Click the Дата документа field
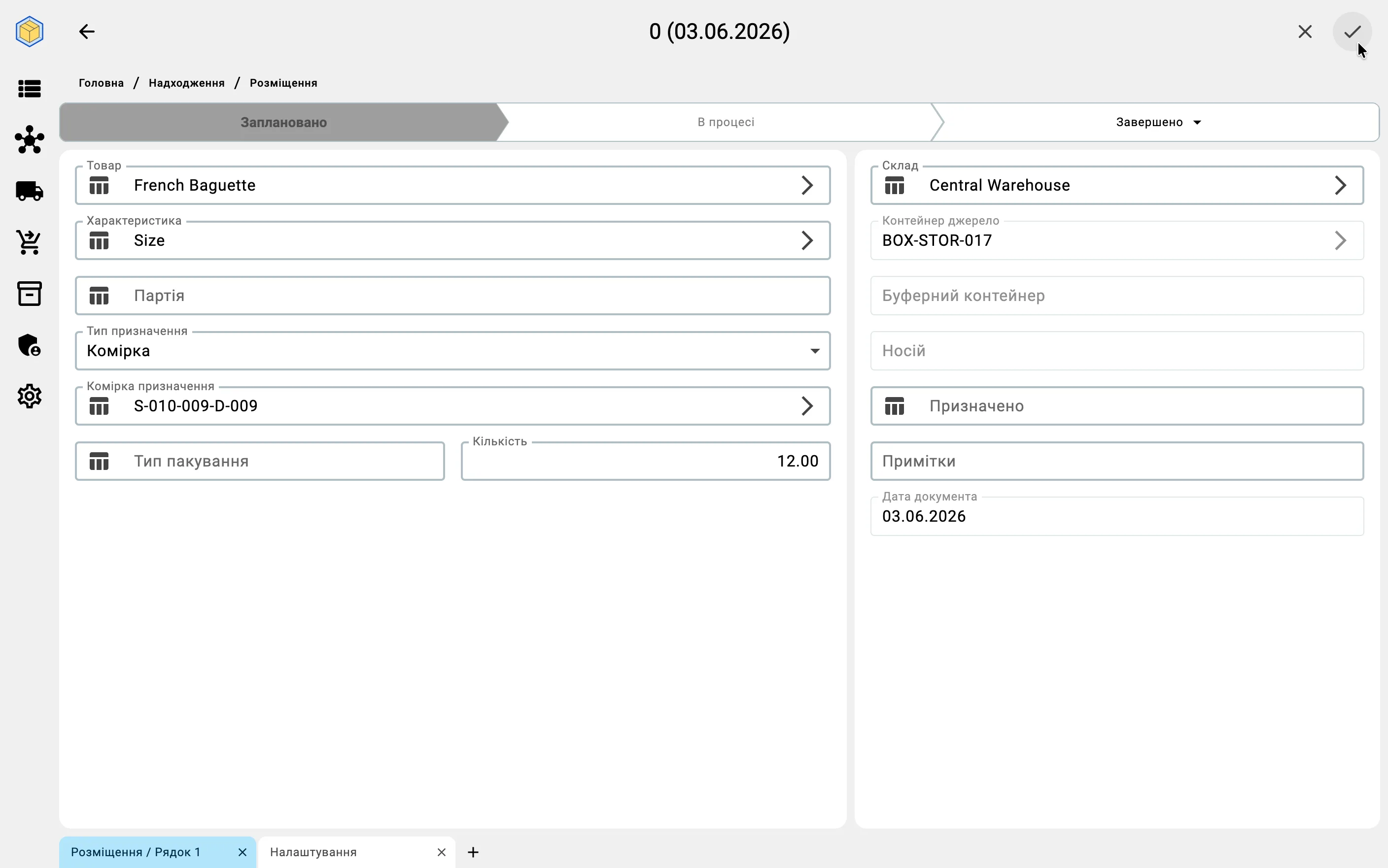 1117,516
